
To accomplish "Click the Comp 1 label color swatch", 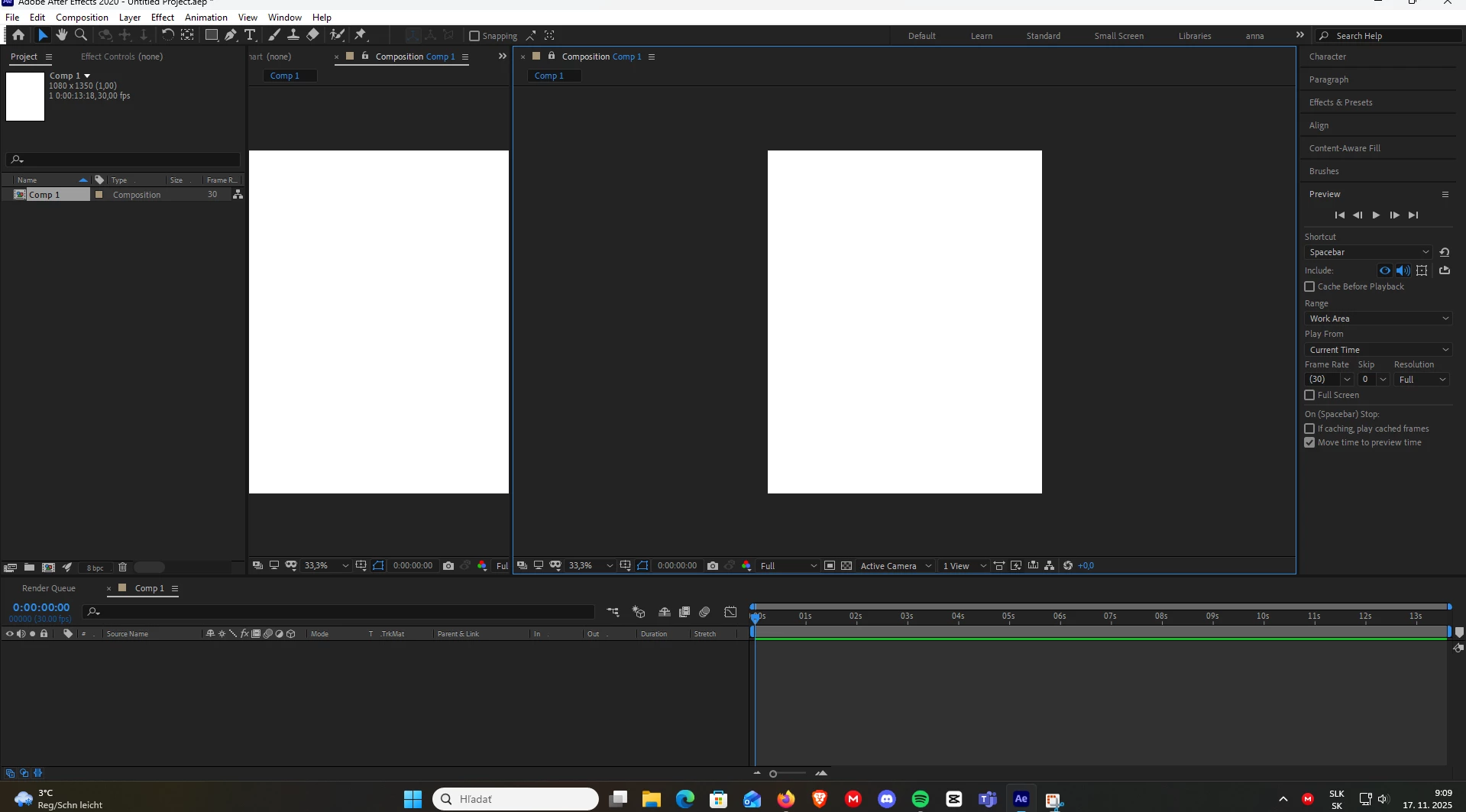I will tap(99, 195).
